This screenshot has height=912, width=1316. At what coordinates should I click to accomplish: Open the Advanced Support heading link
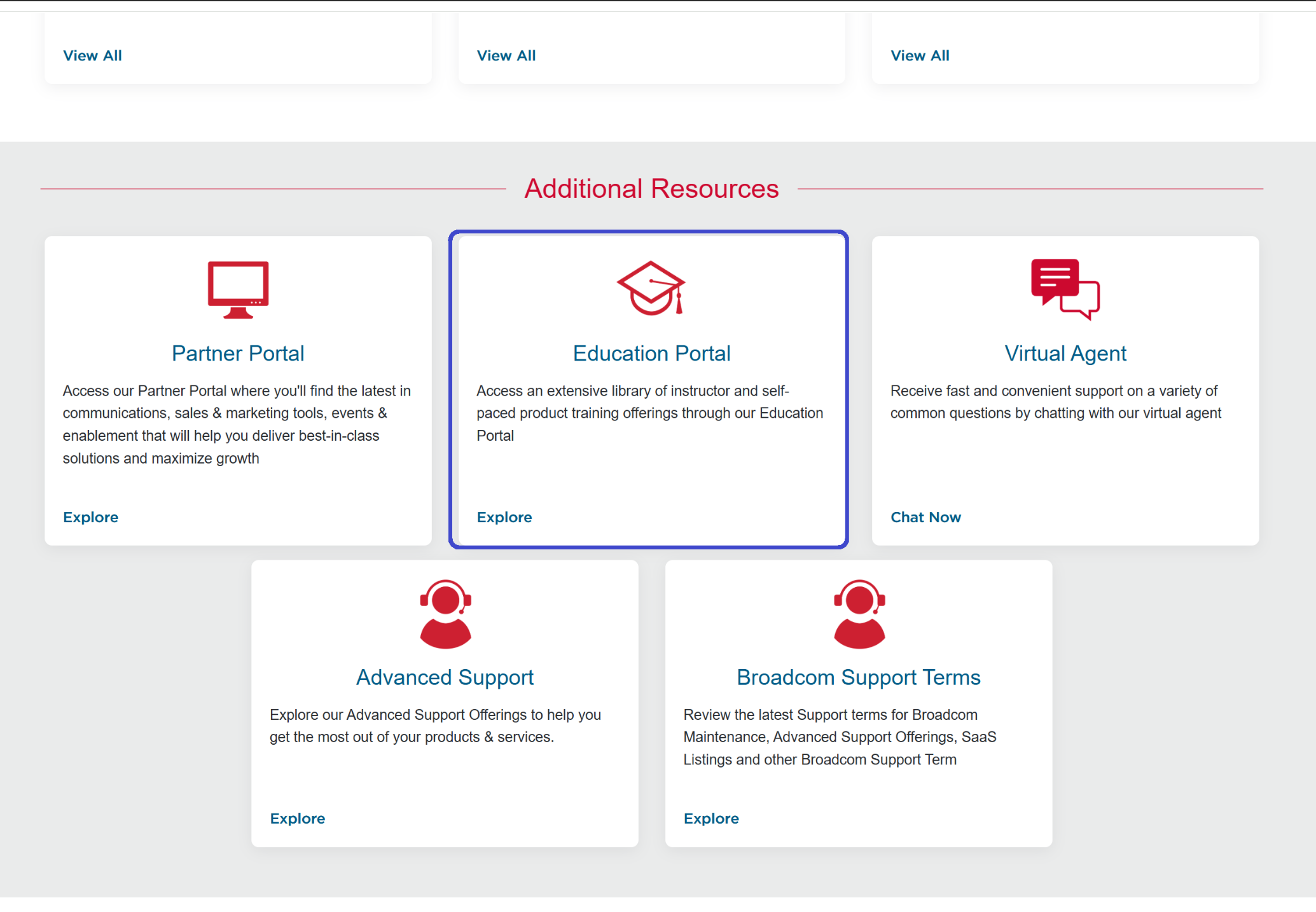click(x=445, y=677)
